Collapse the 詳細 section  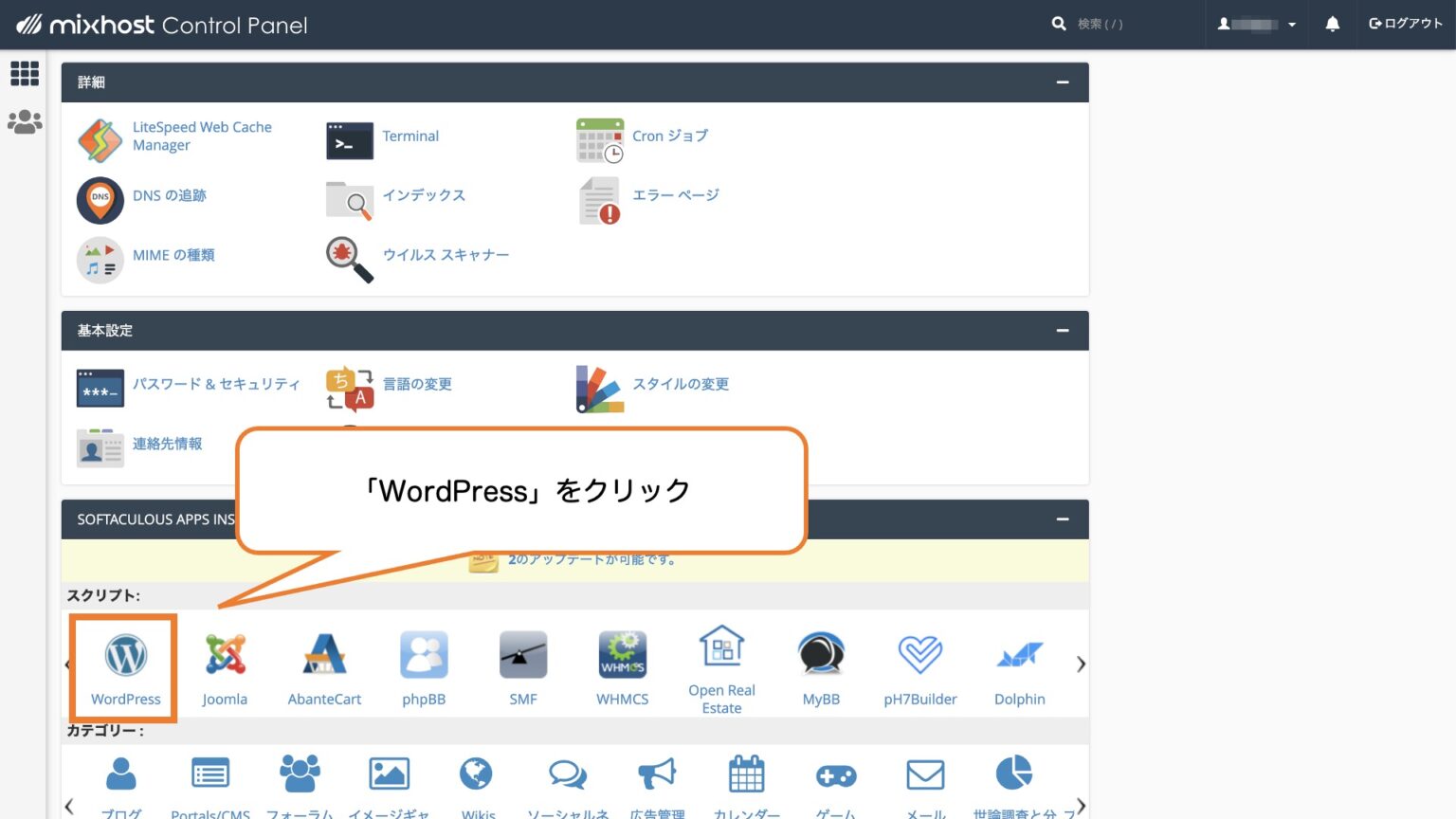[x=1062, y=82]
